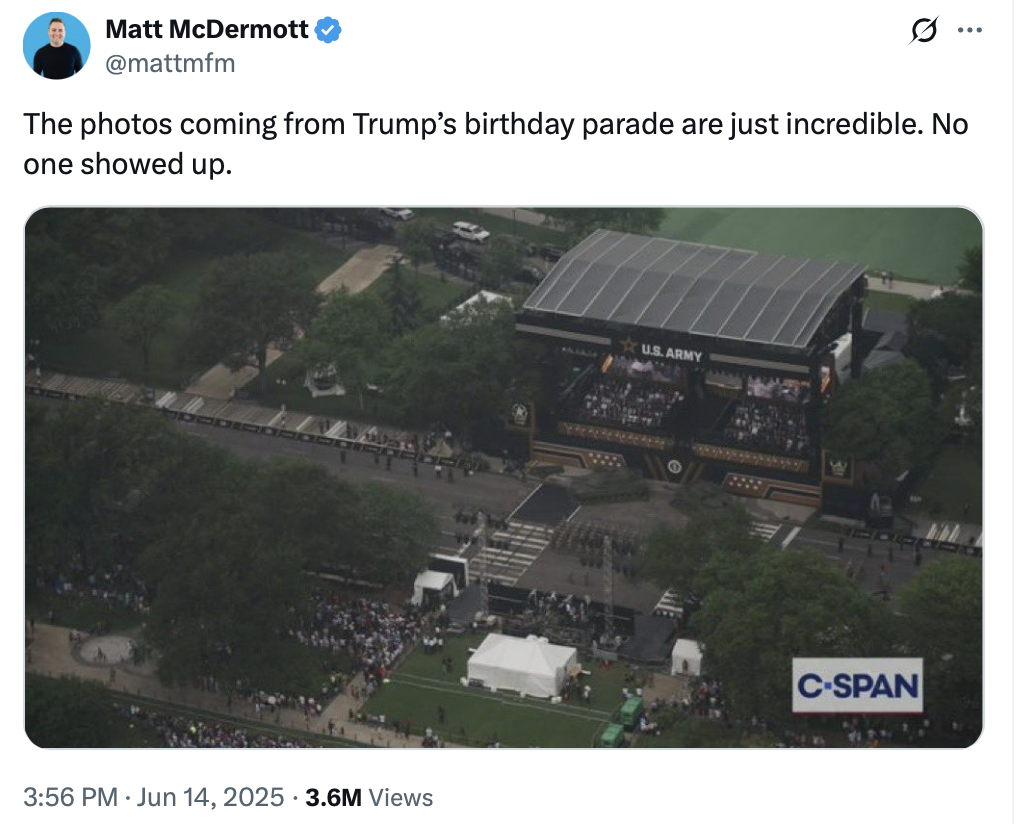The image size is (1024, 824).
Task: Click the circular plaza in the photo
Action: click(104, 649)
